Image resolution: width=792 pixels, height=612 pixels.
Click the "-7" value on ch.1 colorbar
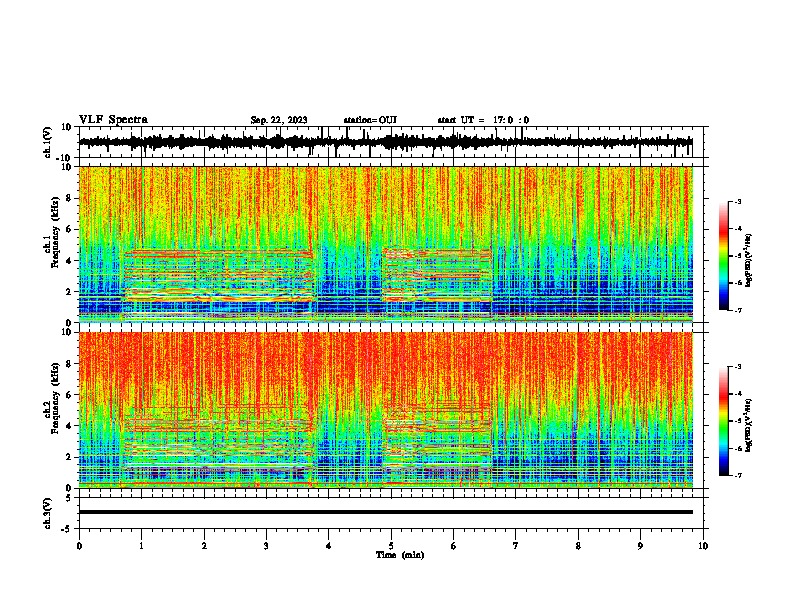(x=738, y=311)
